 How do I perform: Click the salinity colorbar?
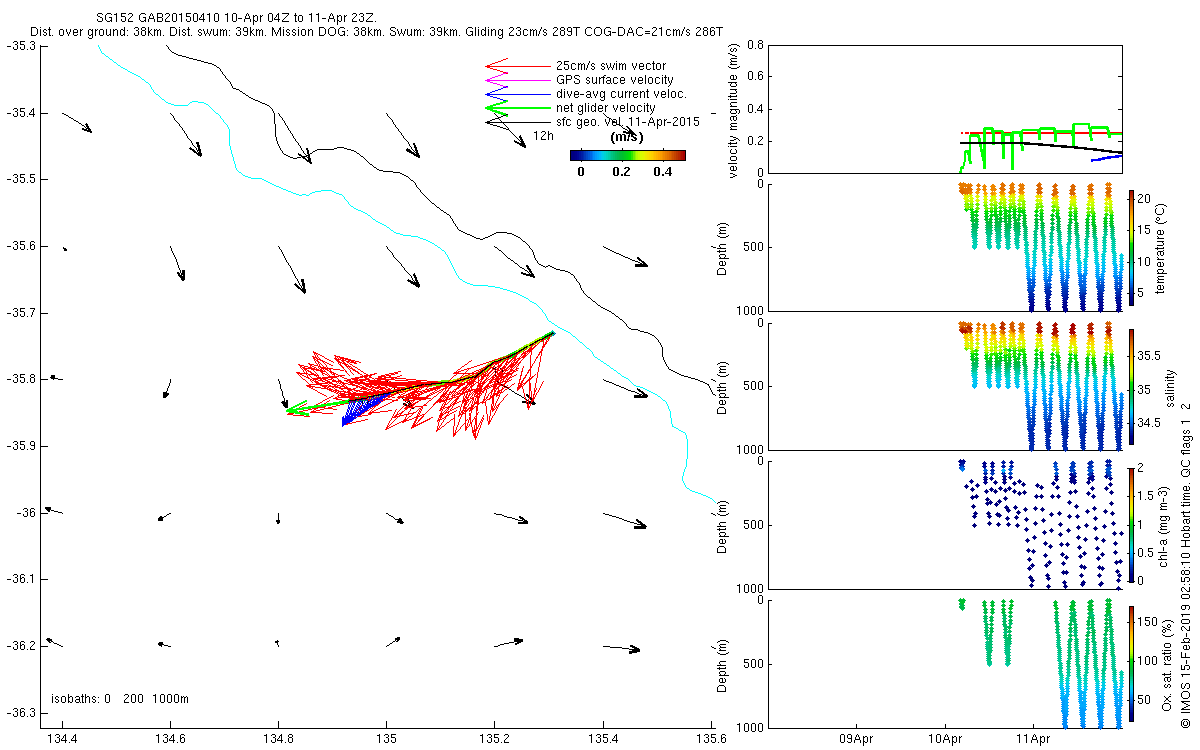1131,385
